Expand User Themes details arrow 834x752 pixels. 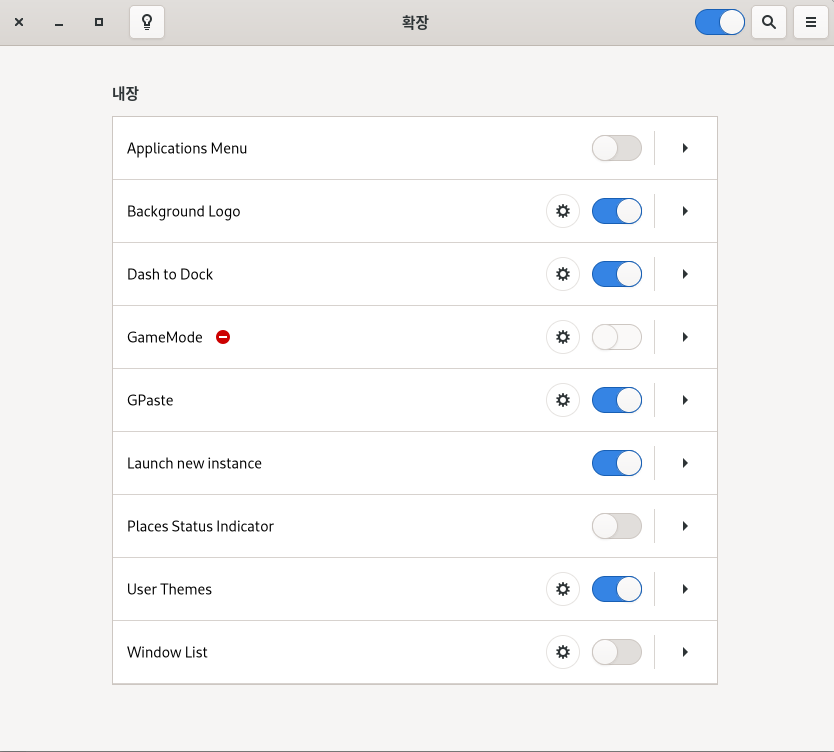point(685,589)
